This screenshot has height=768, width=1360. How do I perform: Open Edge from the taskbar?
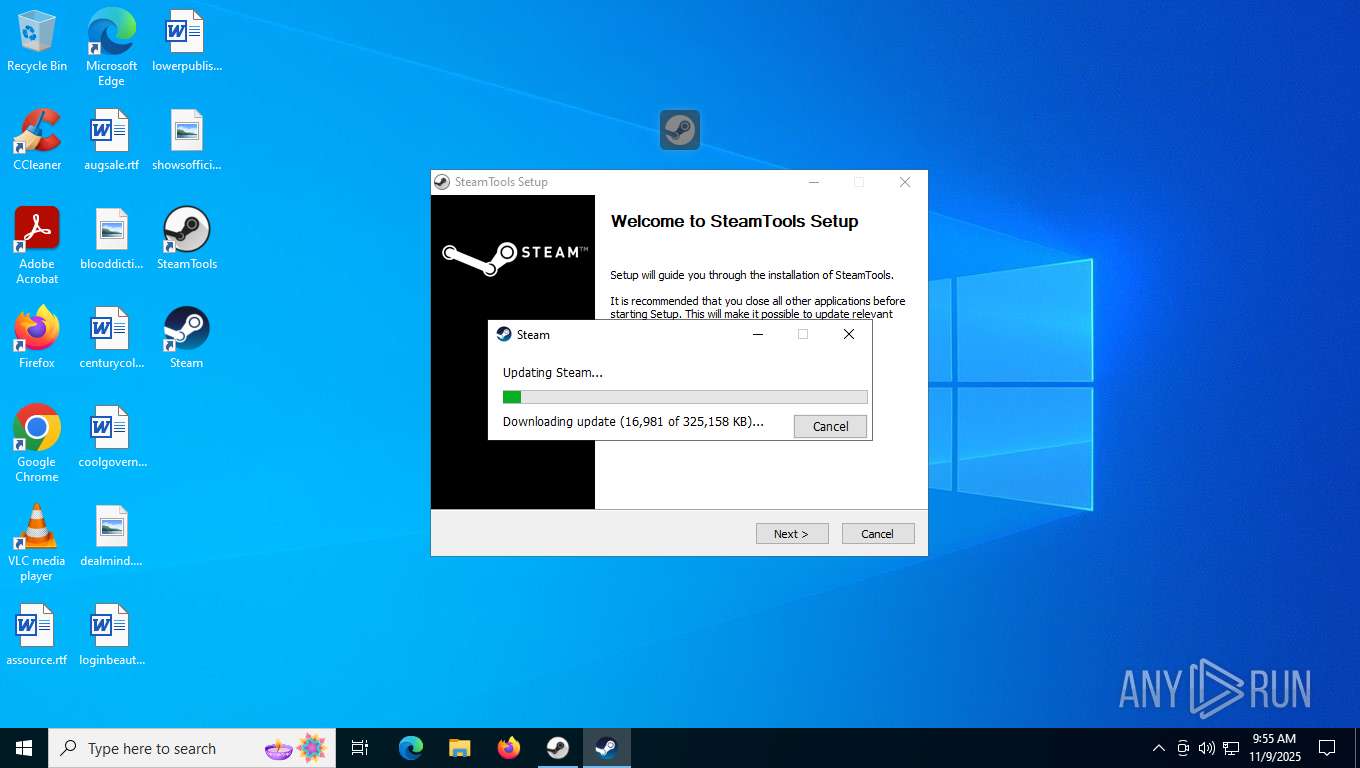pyautogui.click(x=411, y=748)
